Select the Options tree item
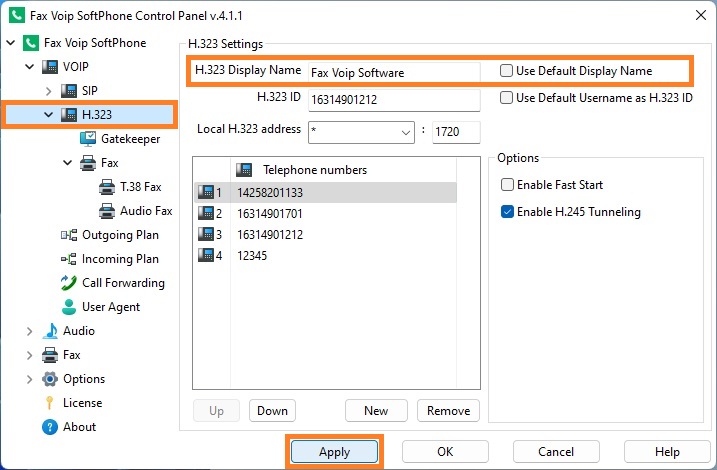Image resolution: width=717 pixels, height=470 pixels. pos(84,379)
